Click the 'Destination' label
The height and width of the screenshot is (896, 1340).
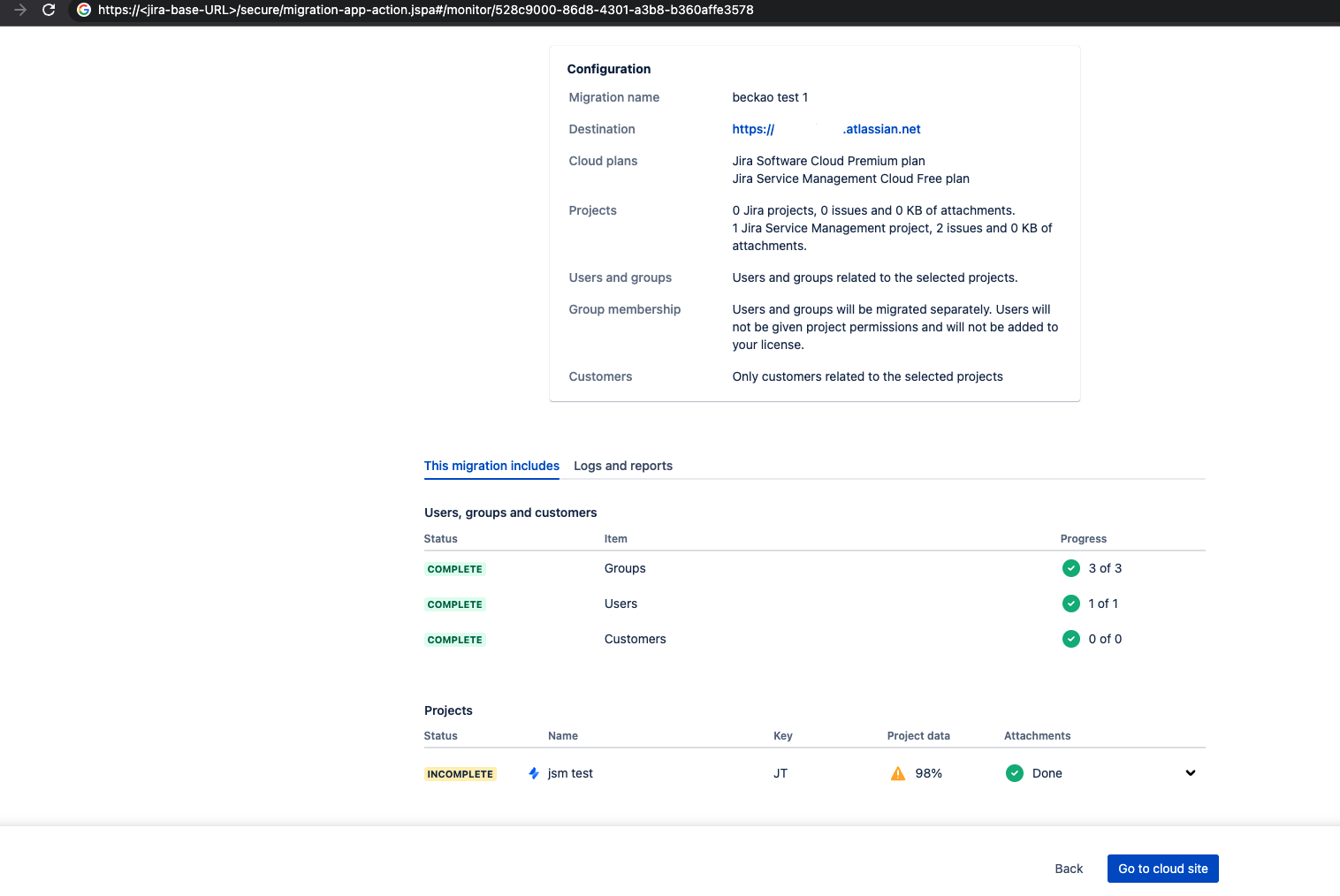click(x=602, y=129)
